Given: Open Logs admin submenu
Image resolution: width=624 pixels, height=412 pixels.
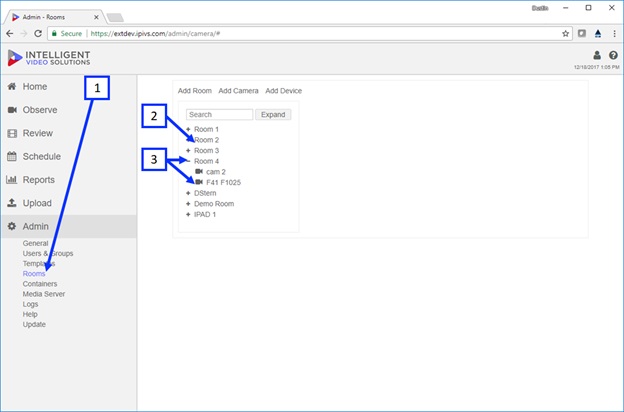Looking at the screenshot, I should (x=30, y=304).
